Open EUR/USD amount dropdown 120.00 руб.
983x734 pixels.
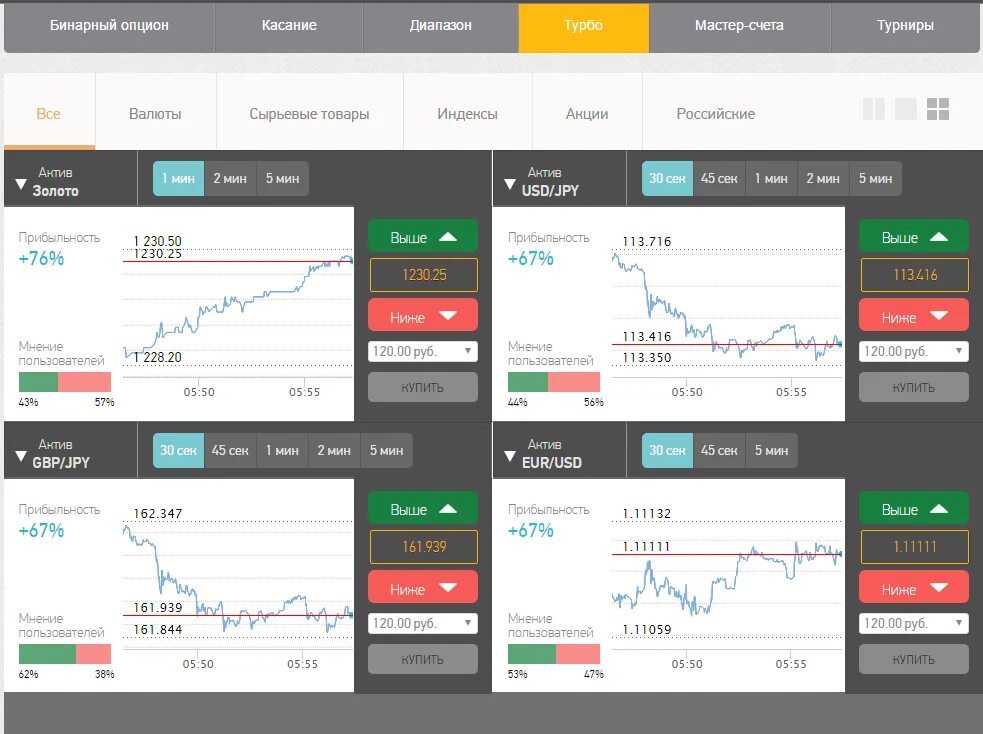pos(913,623)
